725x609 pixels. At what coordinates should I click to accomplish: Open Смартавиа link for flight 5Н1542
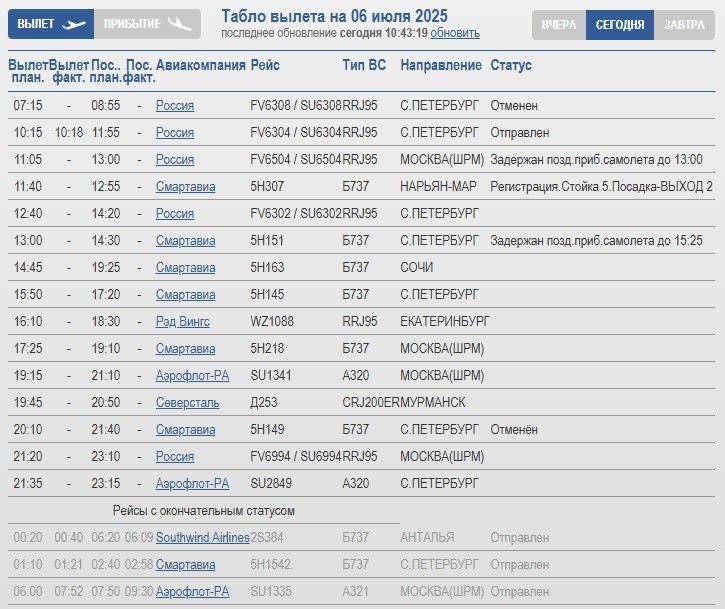pyautogui.click(x=185, y=565)
